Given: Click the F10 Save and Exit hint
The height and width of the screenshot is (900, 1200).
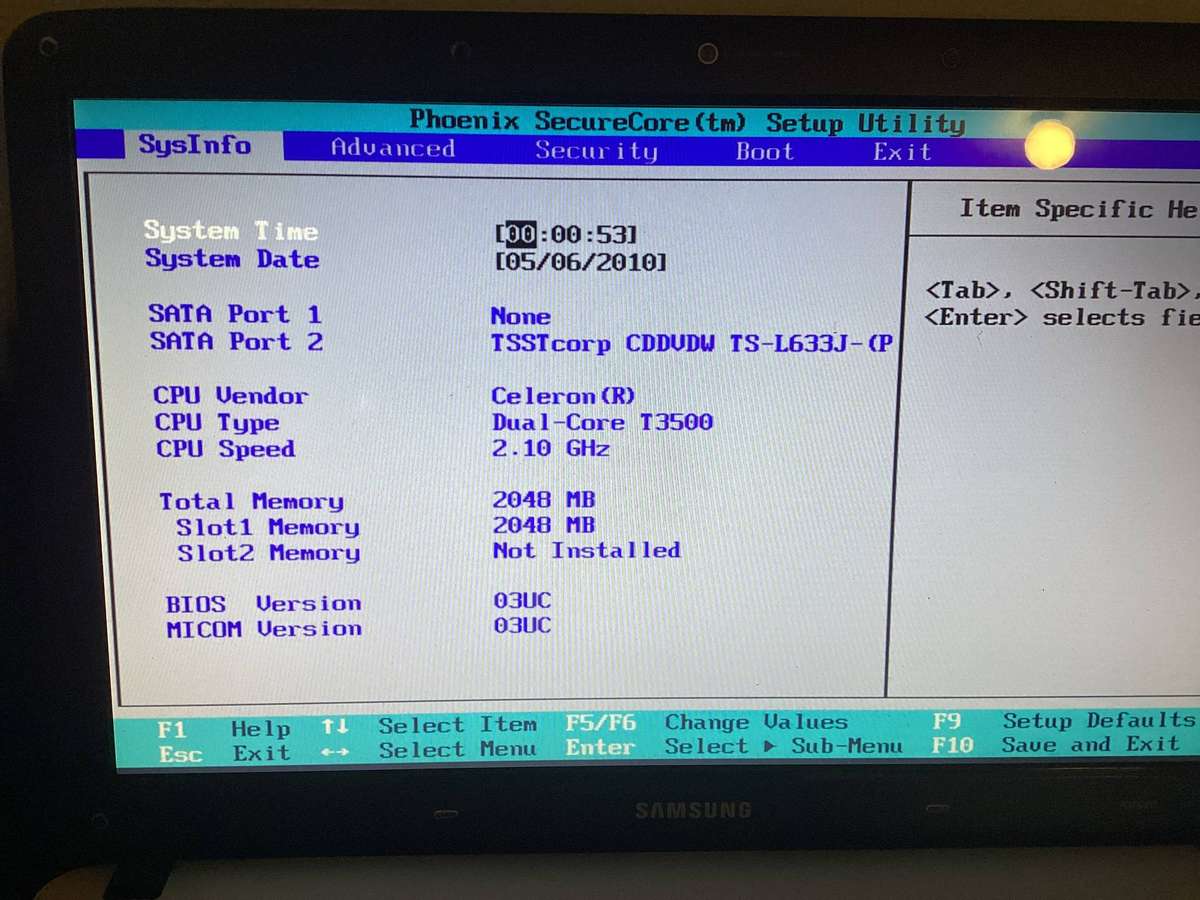Looking at the screenshot, I should (1057, 745).
